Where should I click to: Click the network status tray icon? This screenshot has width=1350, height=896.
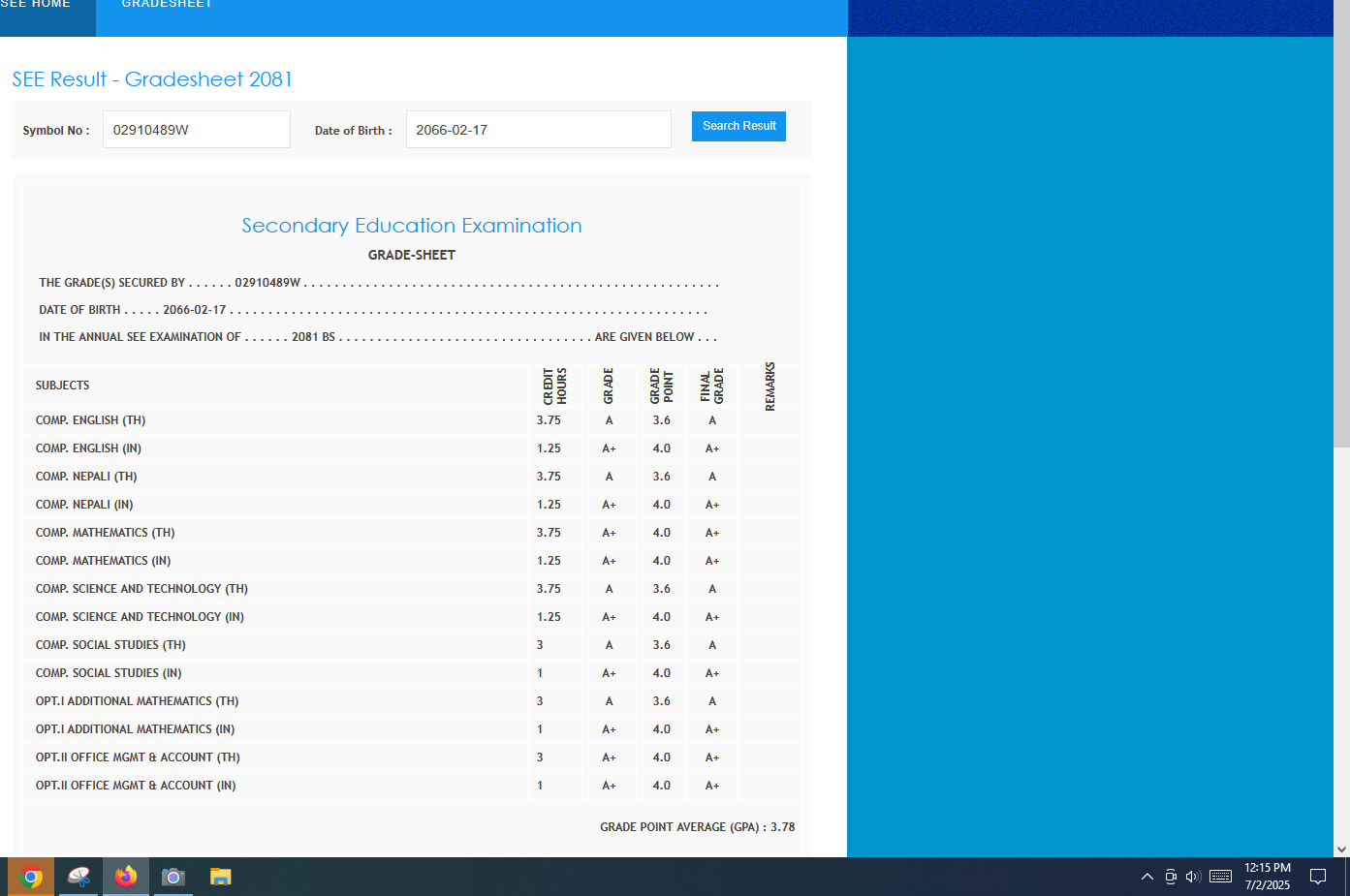(x=1171, y=877)
